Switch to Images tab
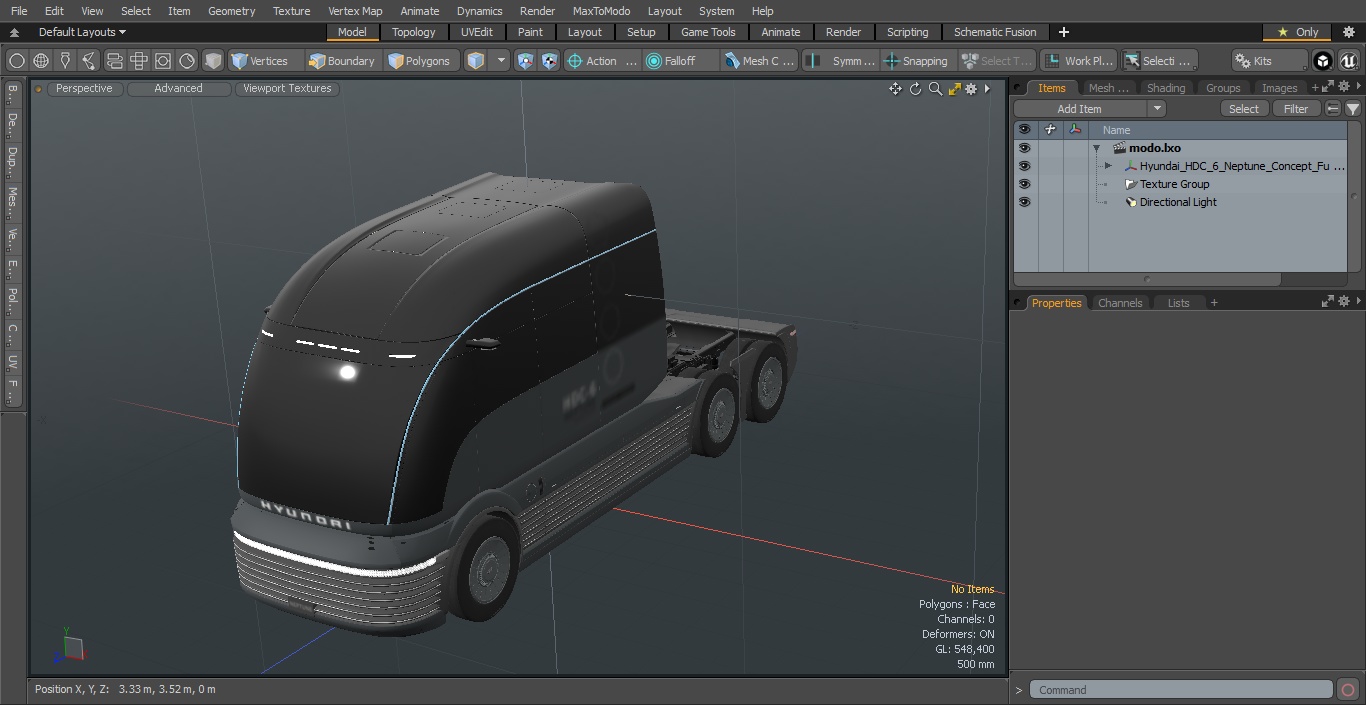Screen dimensions: 1366x705 pyautogui.click(x=1279, y=88)
